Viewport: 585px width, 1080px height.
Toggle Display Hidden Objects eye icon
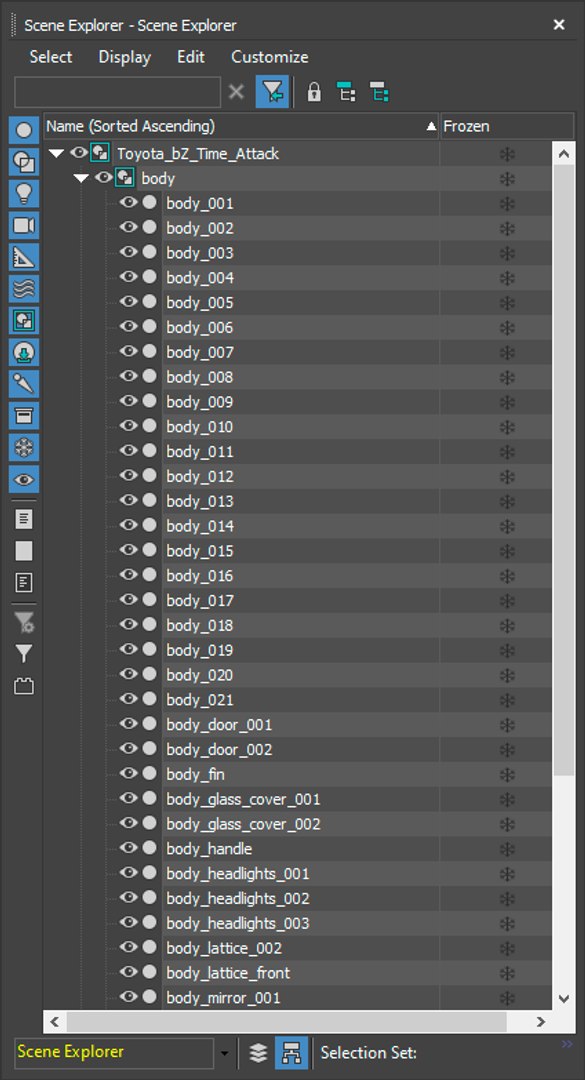24,479
